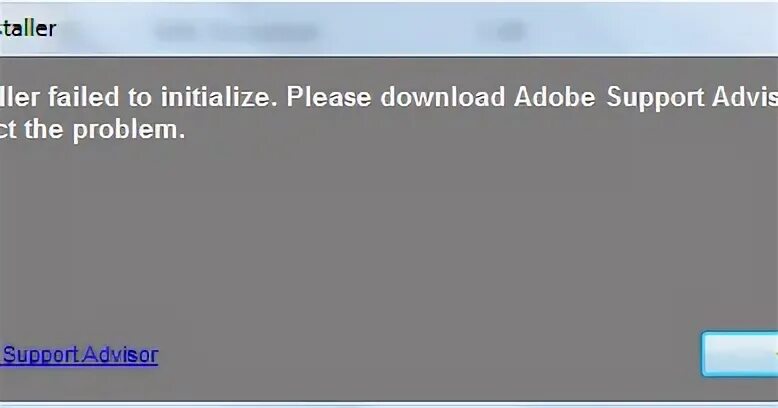Click the 'ct the problem.' message line
Viewport: 778px width, 408px height.
tap(92, 130)
